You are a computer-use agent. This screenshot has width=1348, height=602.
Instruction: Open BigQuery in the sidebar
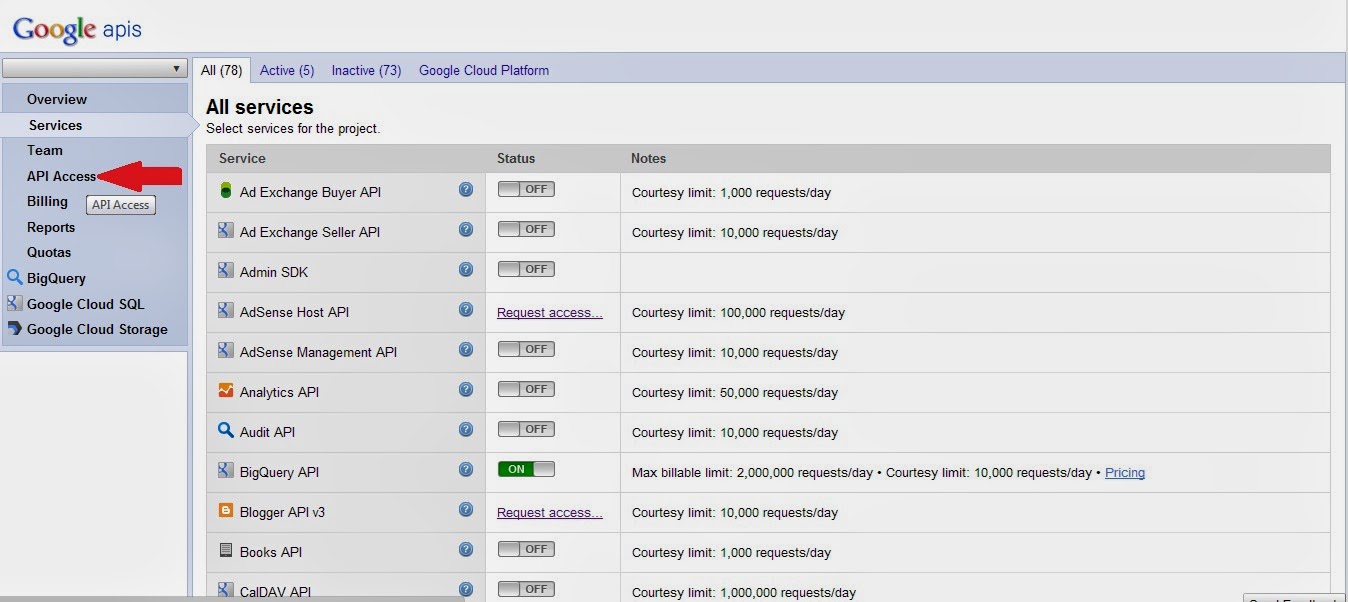click(x=56, y=278)
